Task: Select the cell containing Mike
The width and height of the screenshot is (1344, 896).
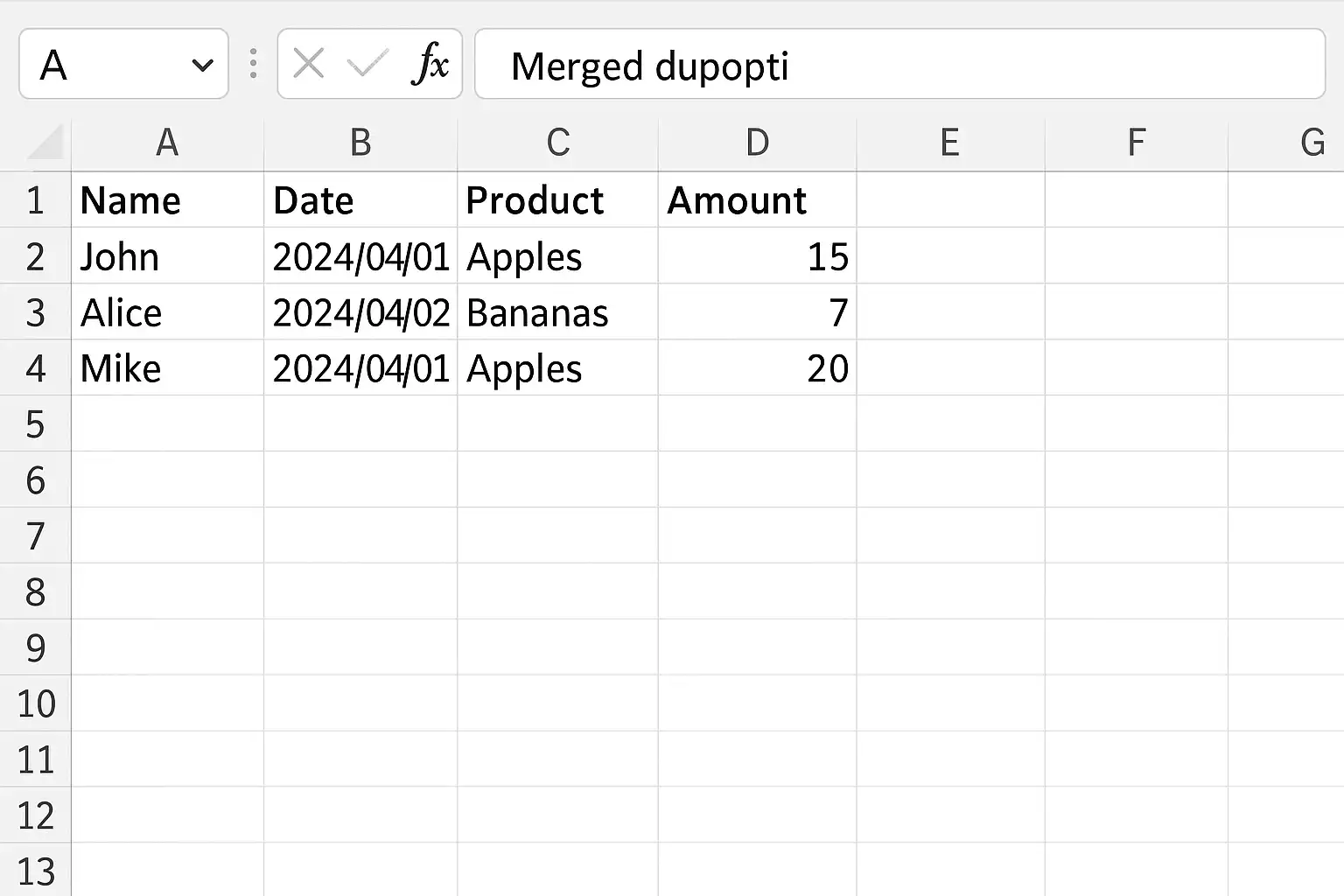Action: [167, 368]
